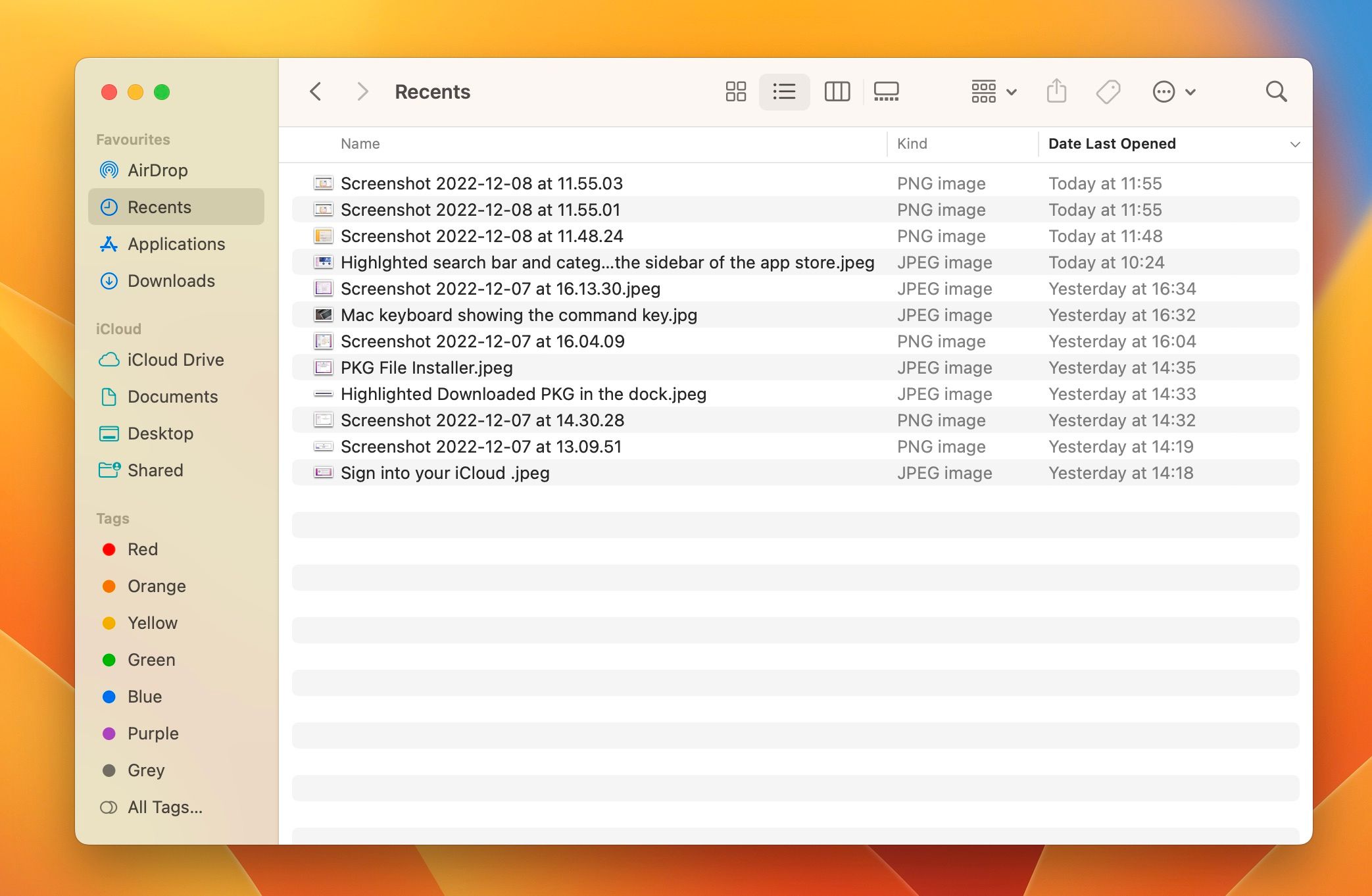
Task: Switch to gallery view
Action: pyautogui.click(x=886, y=91)
